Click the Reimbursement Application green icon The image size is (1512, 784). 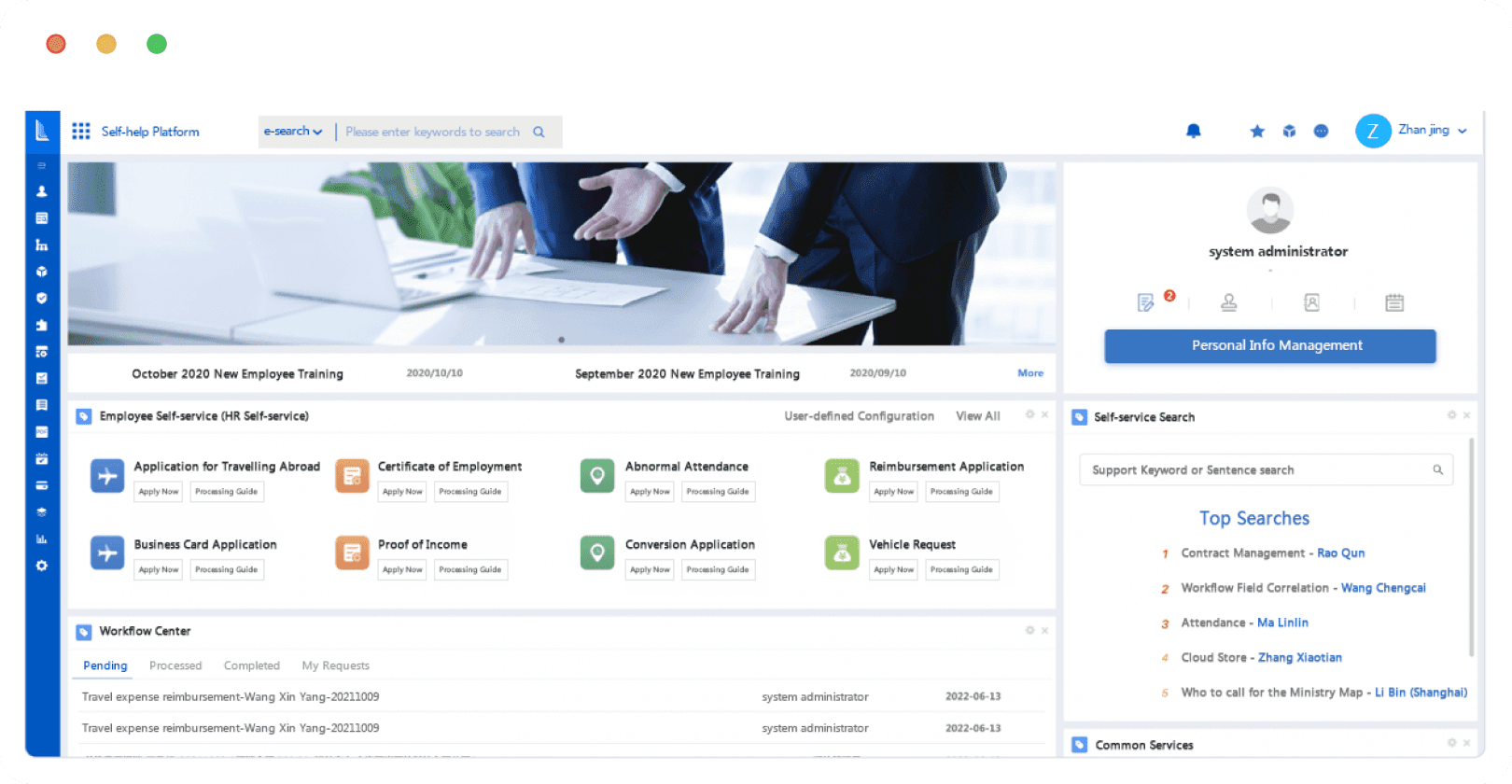tap(842, 476)
